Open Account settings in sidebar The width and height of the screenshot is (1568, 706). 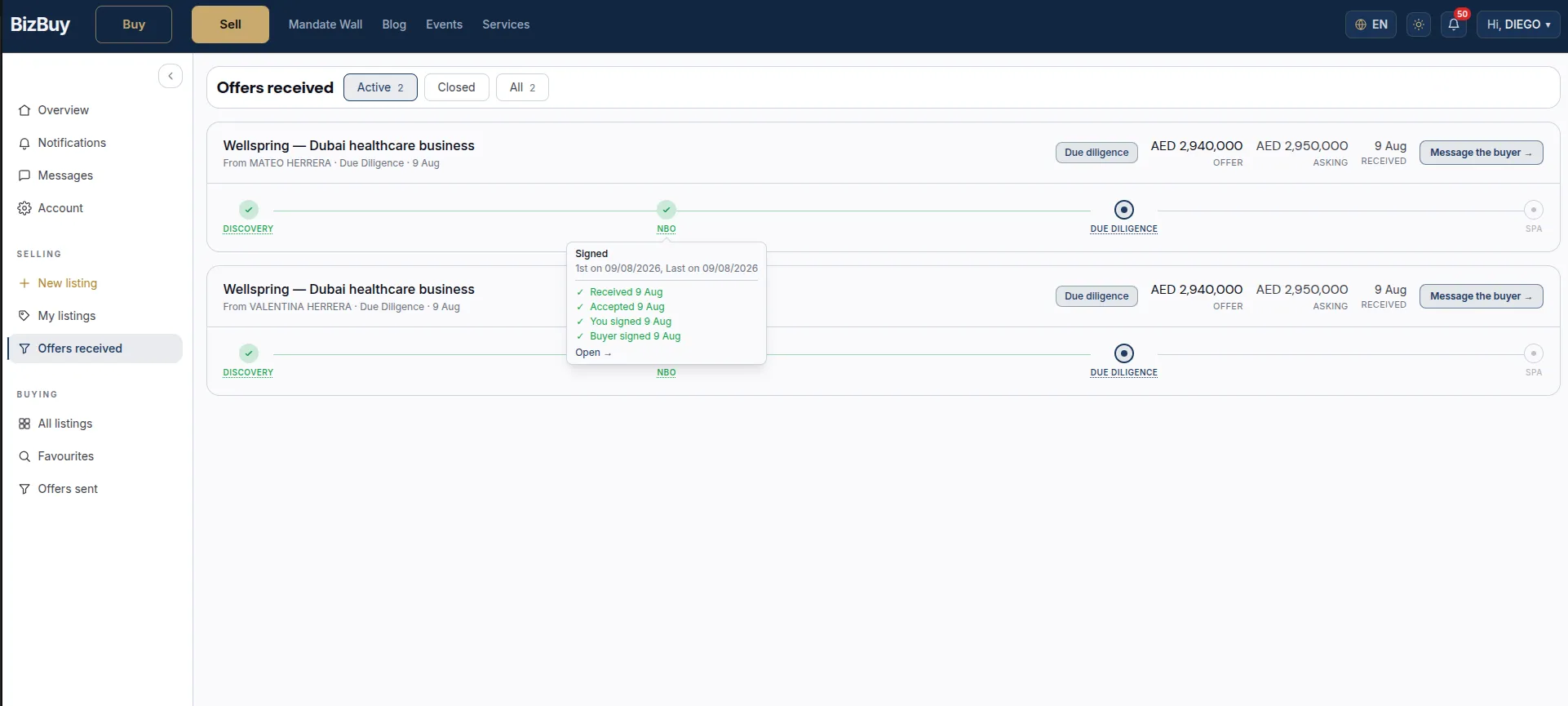95,208
